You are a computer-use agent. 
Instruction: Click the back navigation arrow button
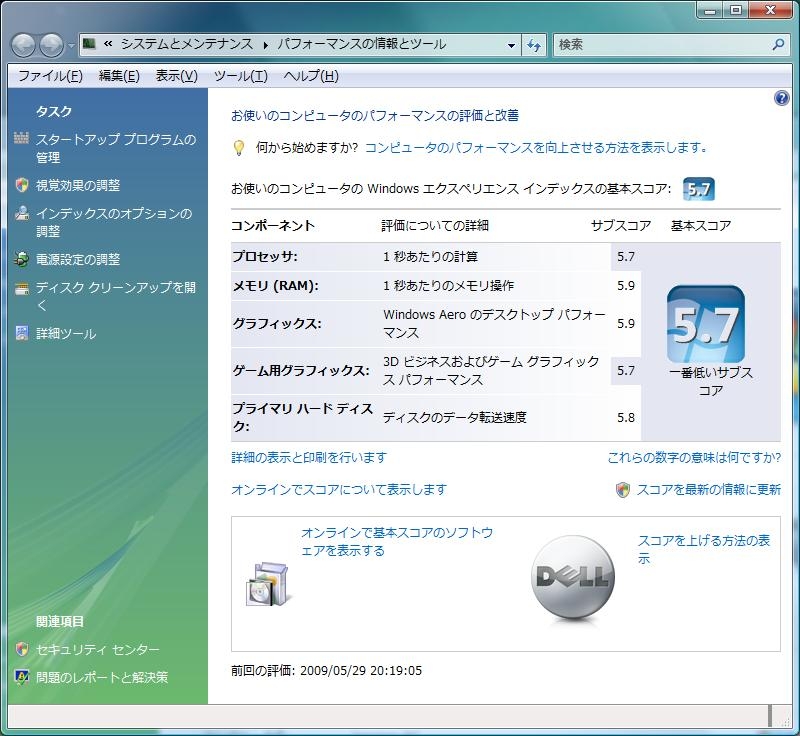pyautogui.click(x=24, y=45)
